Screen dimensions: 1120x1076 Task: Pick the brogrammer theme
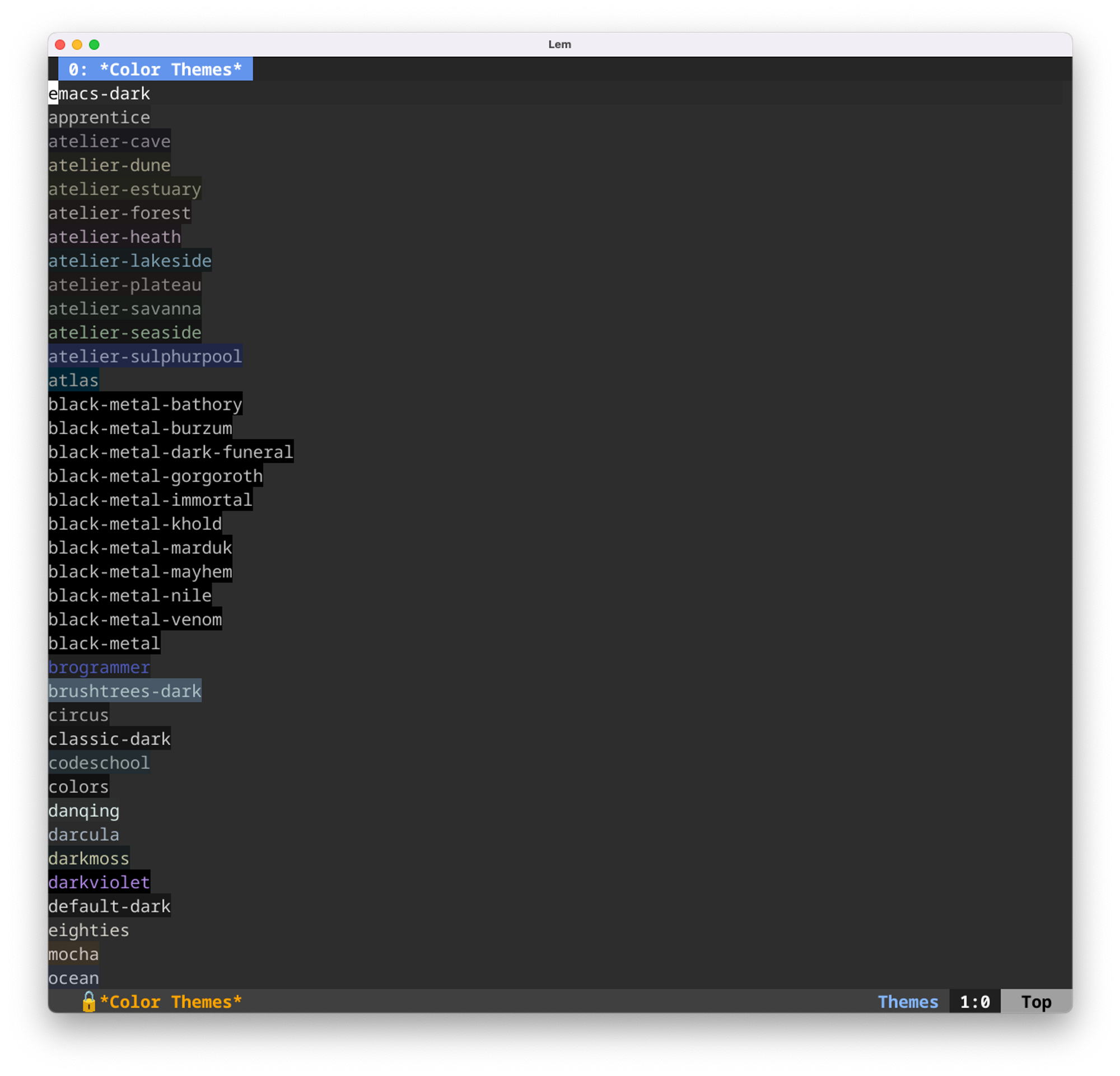tap(100, 668)
